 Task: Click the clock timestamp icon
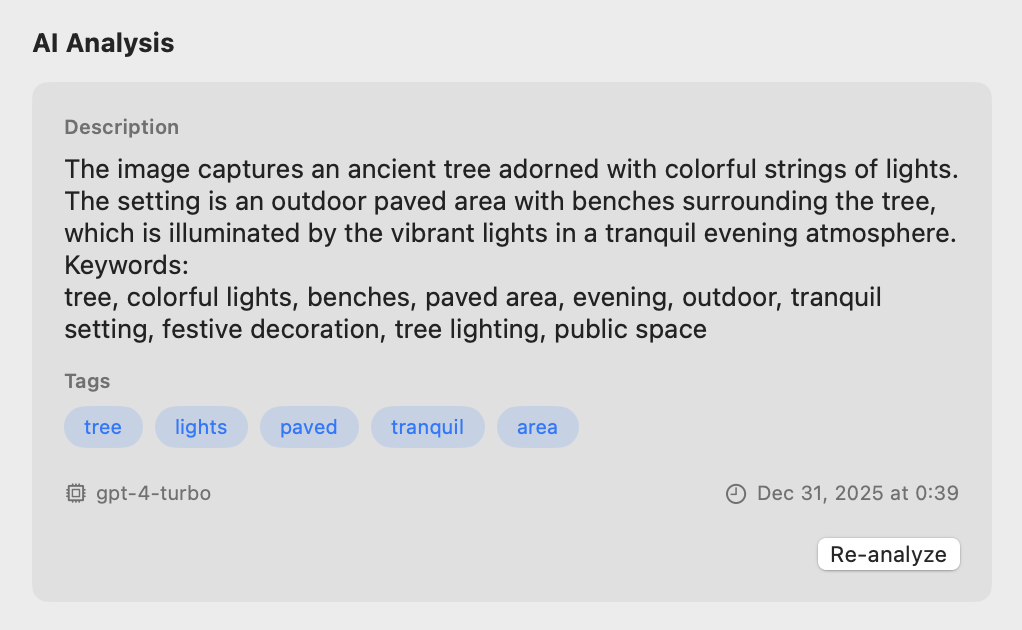(736, 493)
